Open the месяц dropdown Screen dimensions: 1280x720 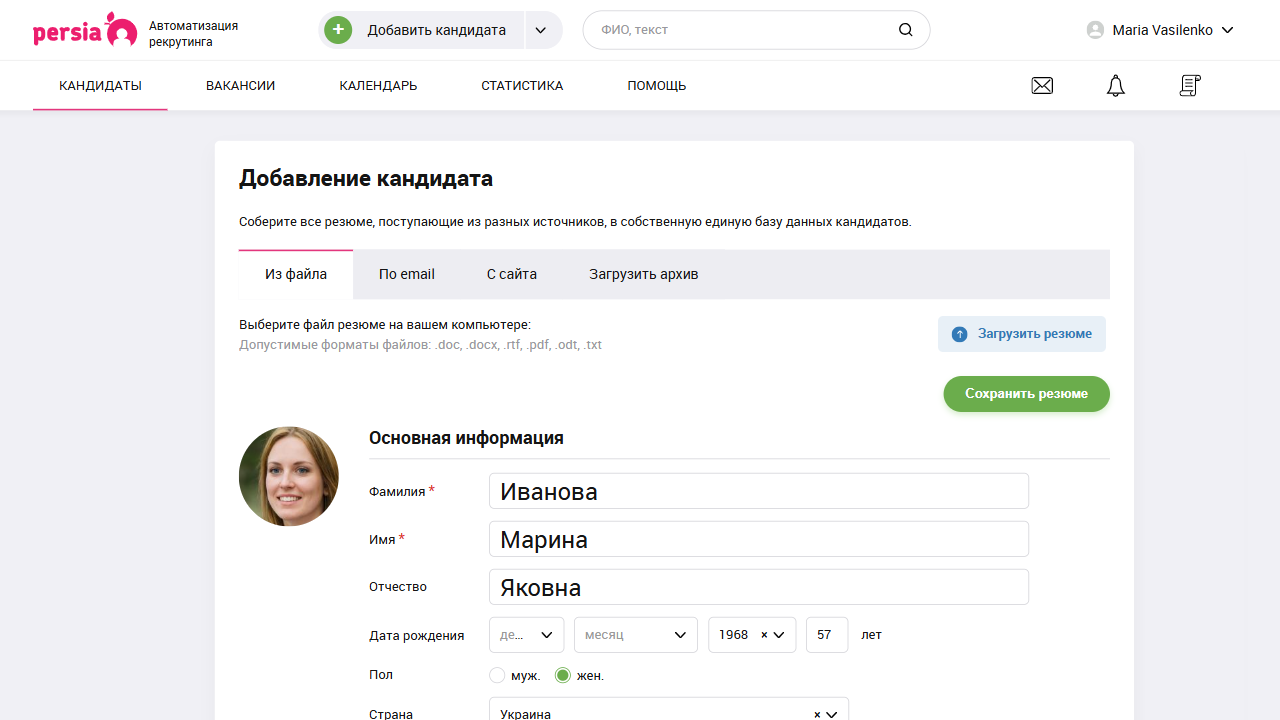click(x=635, y=634)
